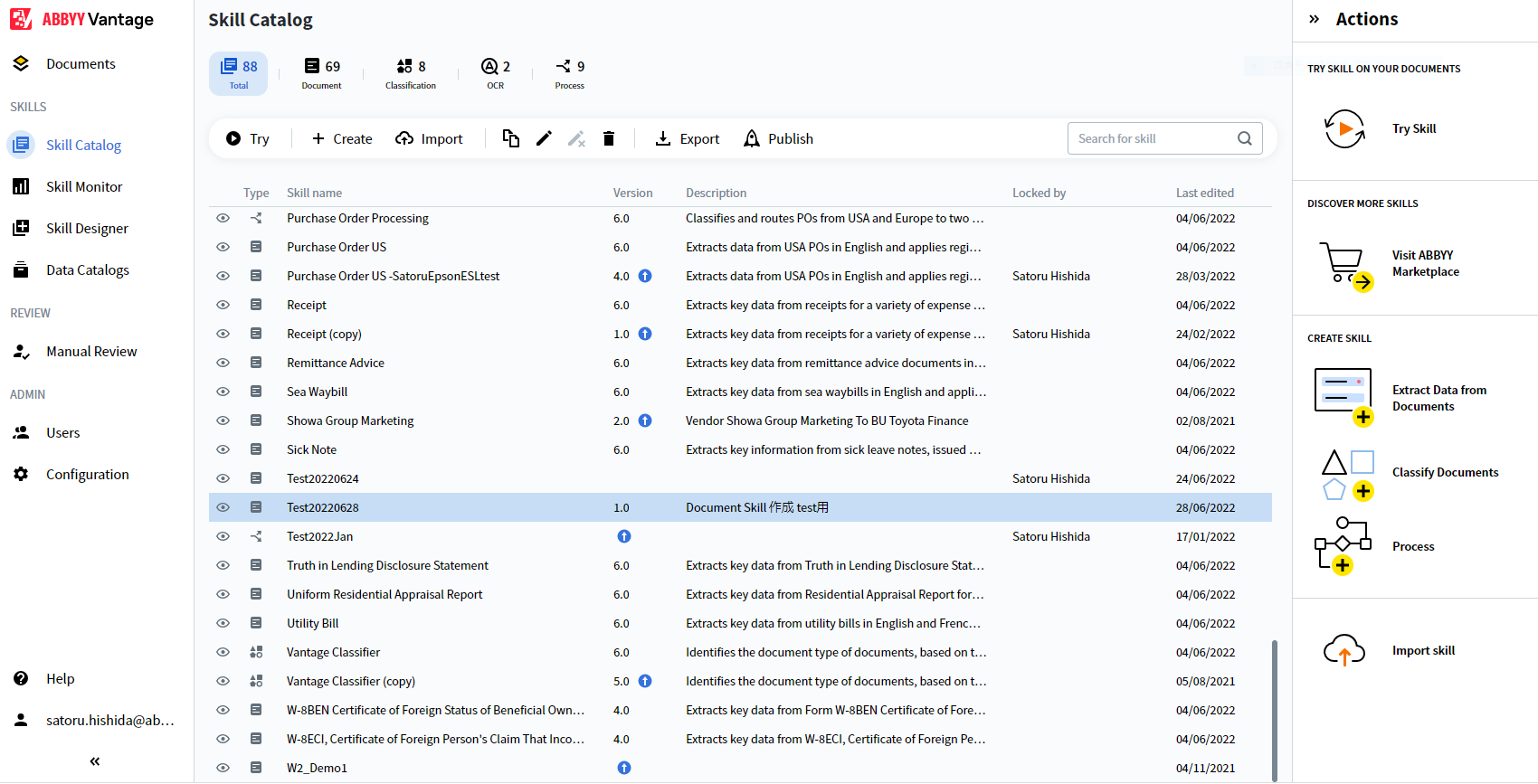Click the Version column header

(x=632, y=193)
